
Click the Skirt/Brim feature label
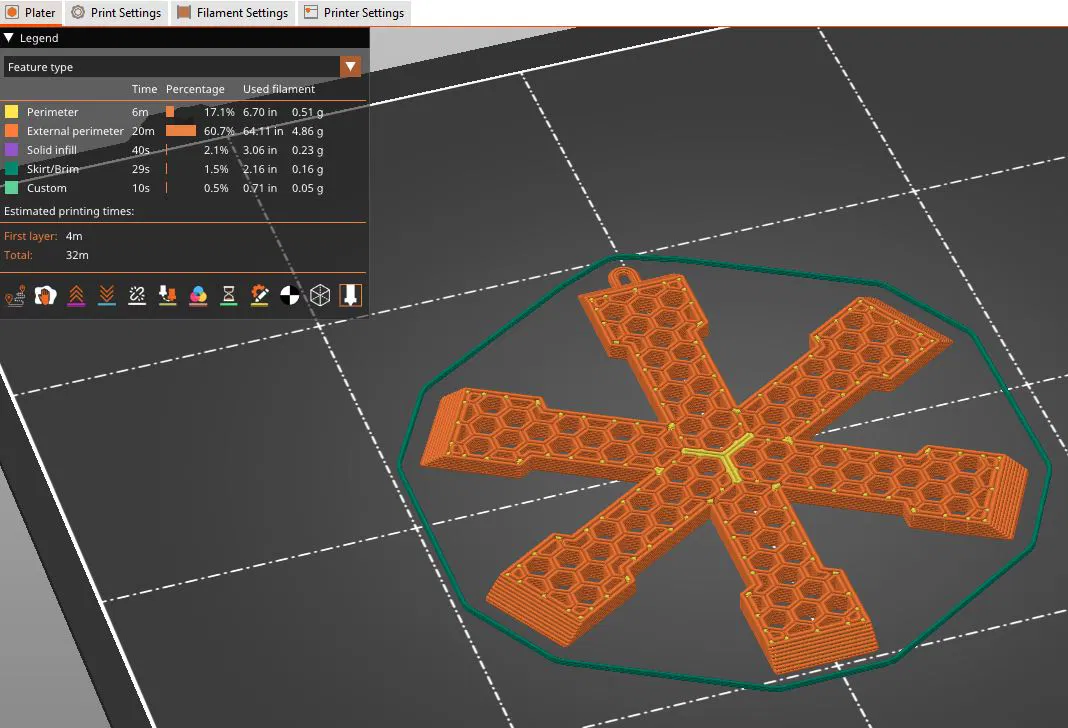[x=52, y=169]
